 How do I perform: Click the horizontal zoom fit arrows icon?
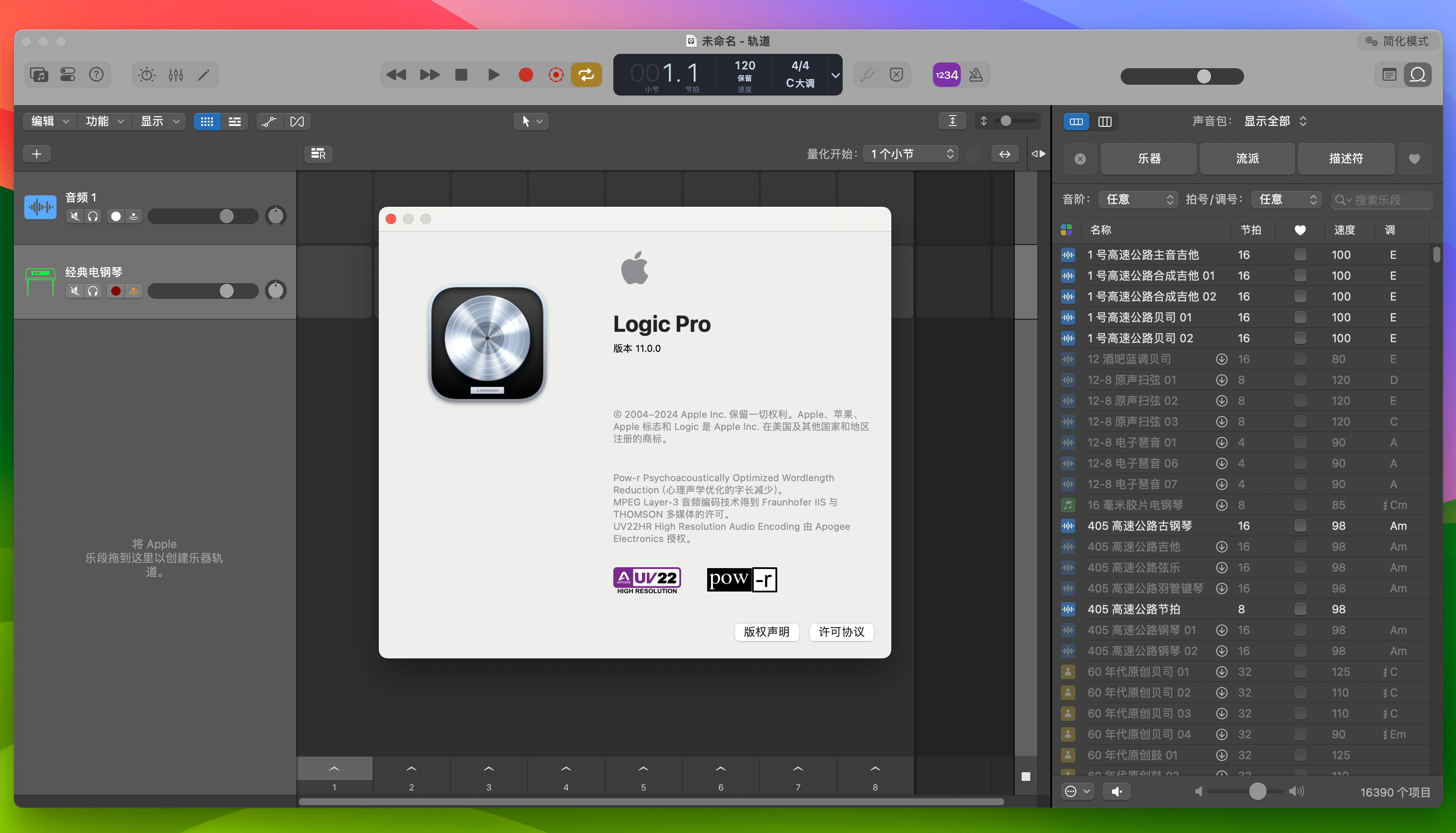(1004, 154)
